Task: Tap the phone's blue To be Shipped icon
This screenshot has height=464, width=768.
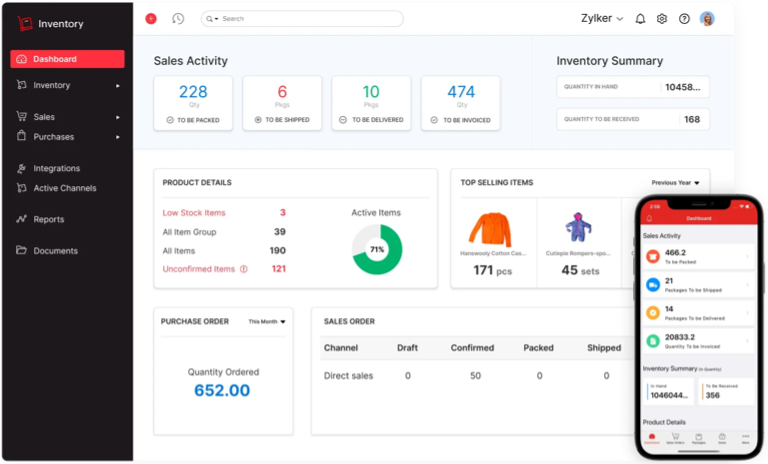Action: (653, 285)
